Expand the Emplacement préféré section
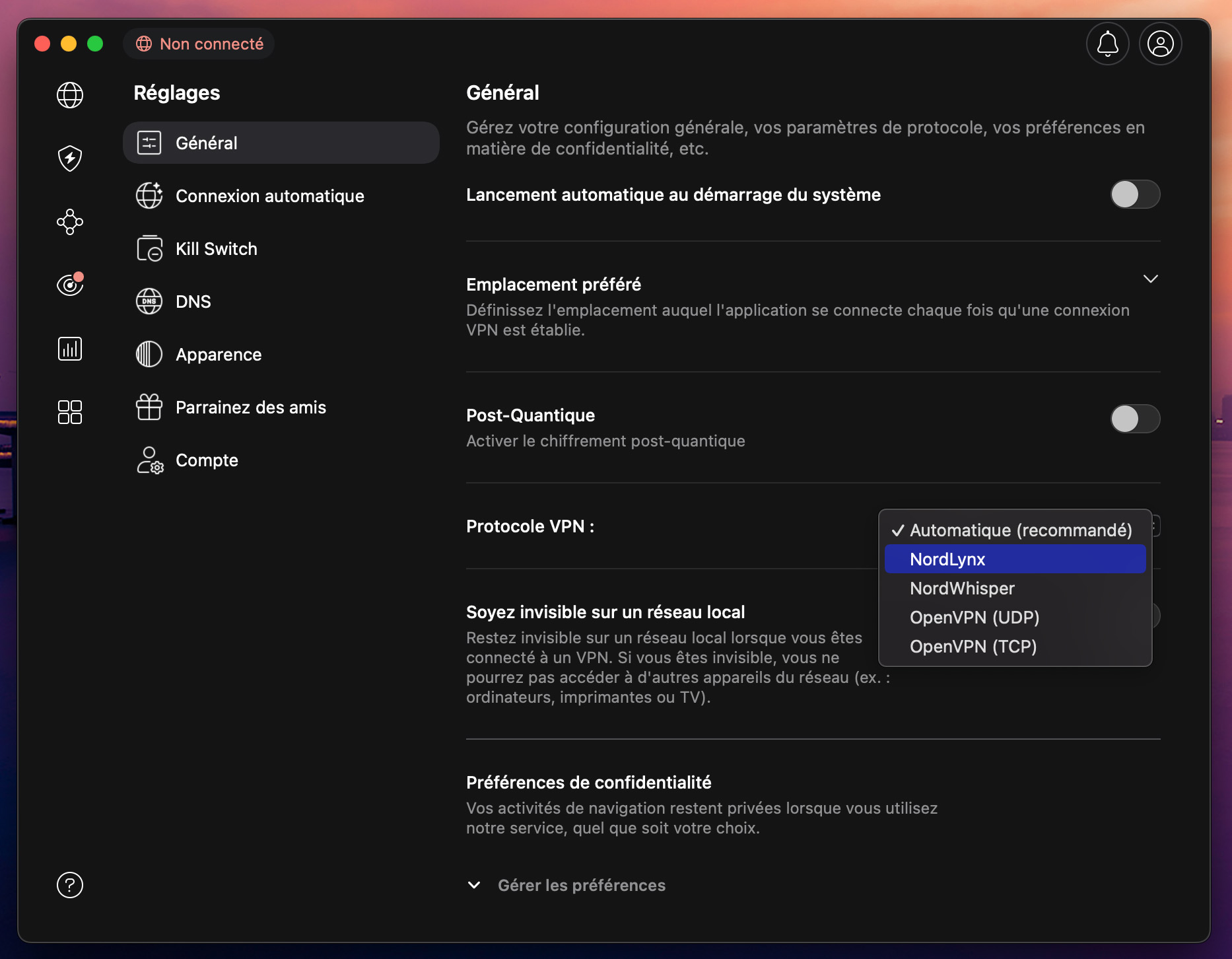Screen dimensions: 1232x959 point(1151,279)
